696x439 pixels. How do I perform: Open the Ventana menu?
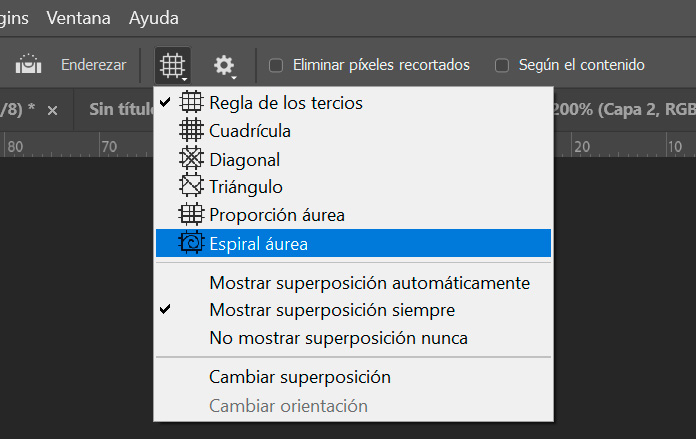coord(79,18)
